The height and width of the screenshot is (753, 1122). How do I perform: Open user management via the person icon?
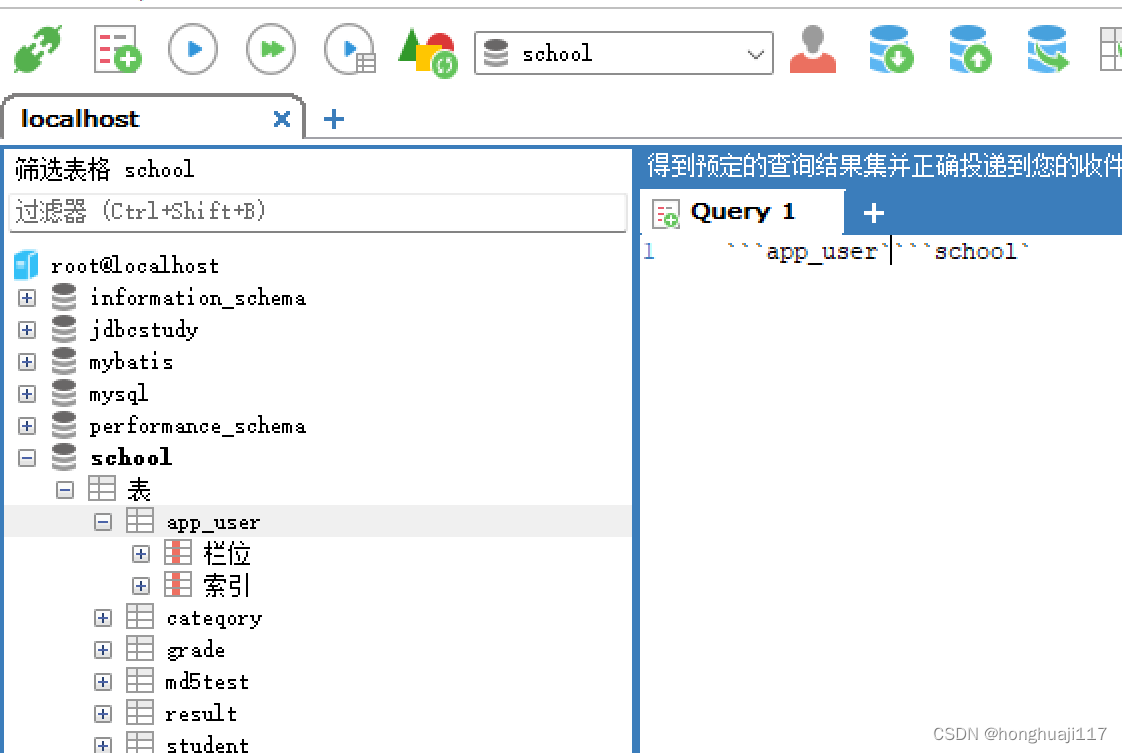[813, 49]
